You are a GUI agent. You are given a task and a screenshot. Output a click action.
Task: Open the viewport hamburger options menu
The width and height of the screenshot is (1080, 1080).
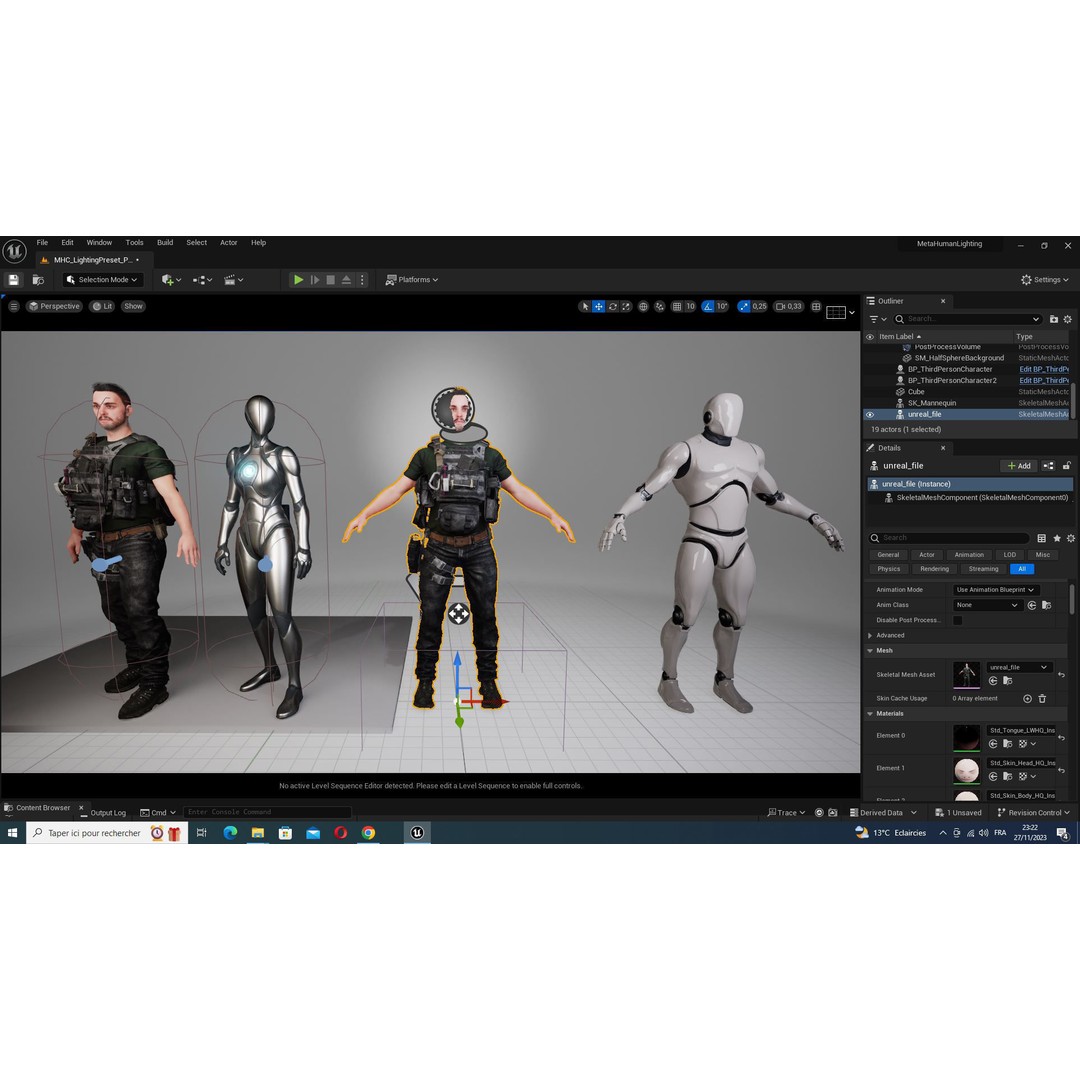pyautogui.click(x=14, y=307)
